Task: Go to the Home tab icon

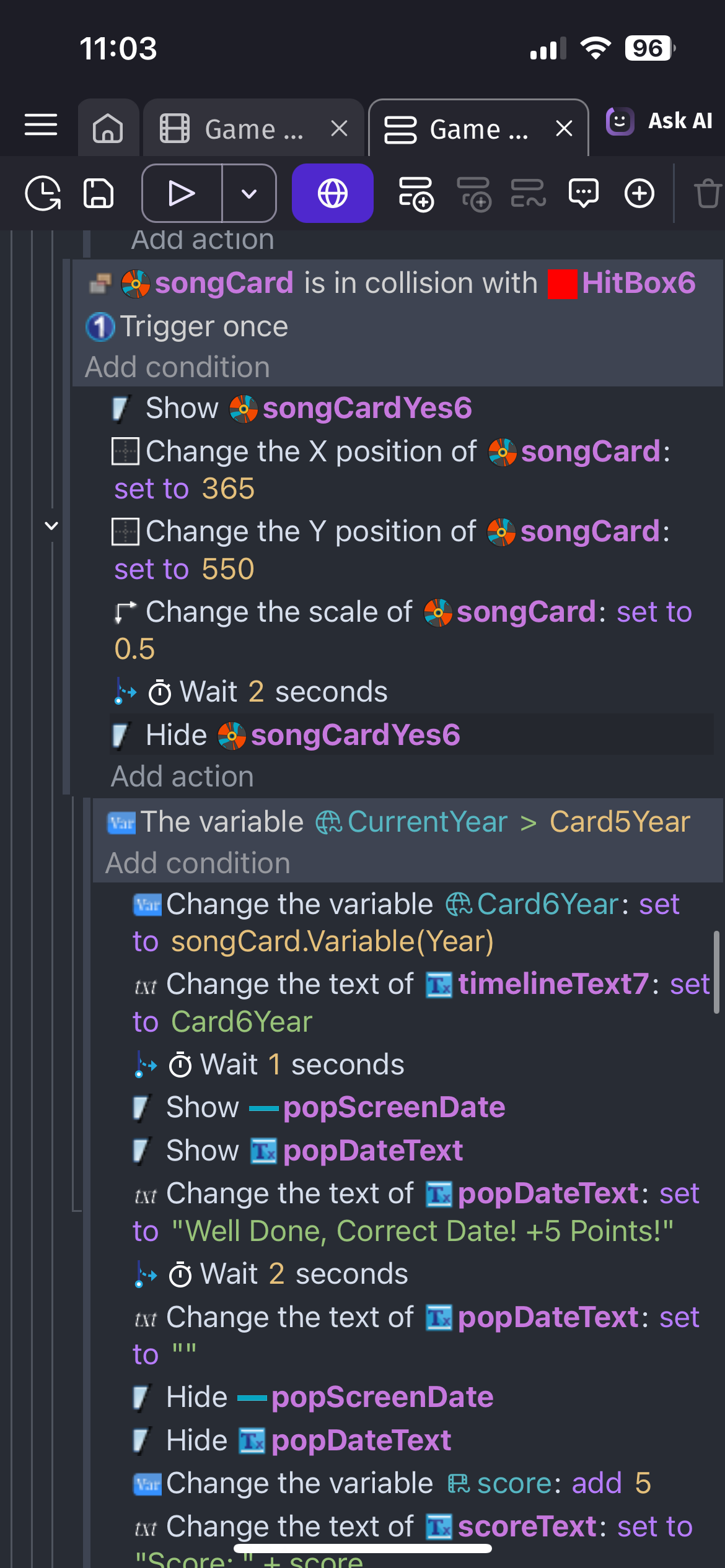Action: tap(108, 128)
